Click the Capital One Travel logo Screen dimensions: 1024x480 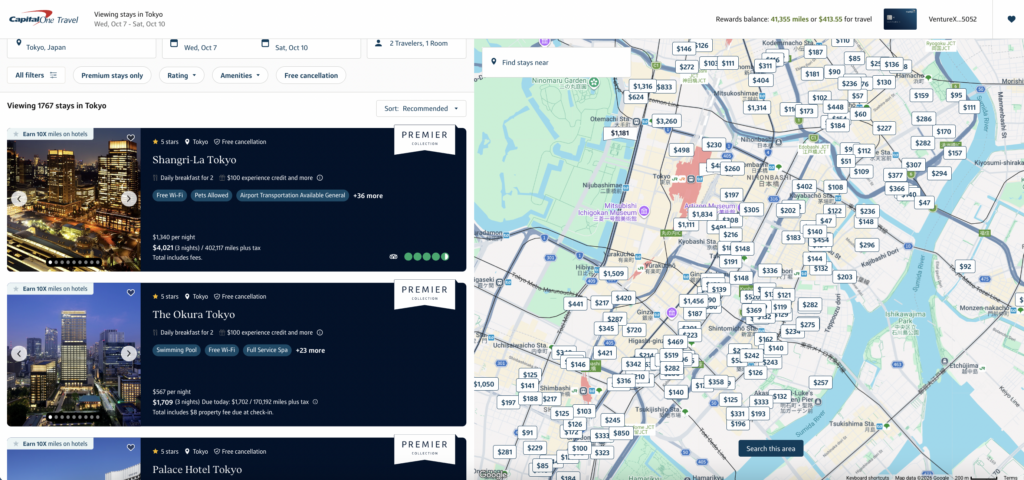44,19
